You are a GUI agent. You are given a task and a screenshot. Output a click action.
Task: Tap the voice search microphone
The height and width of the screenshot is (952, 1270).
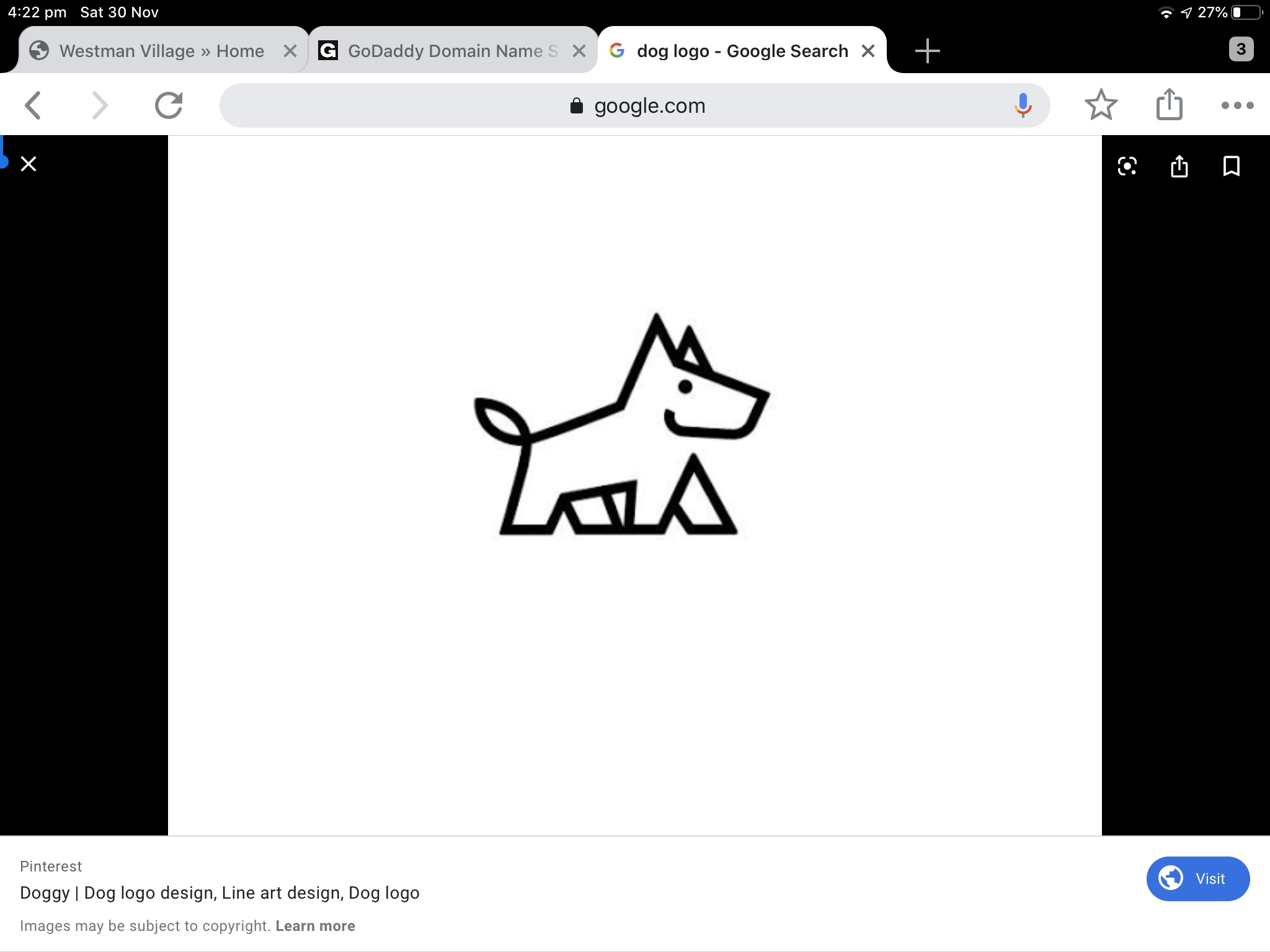1023,105
